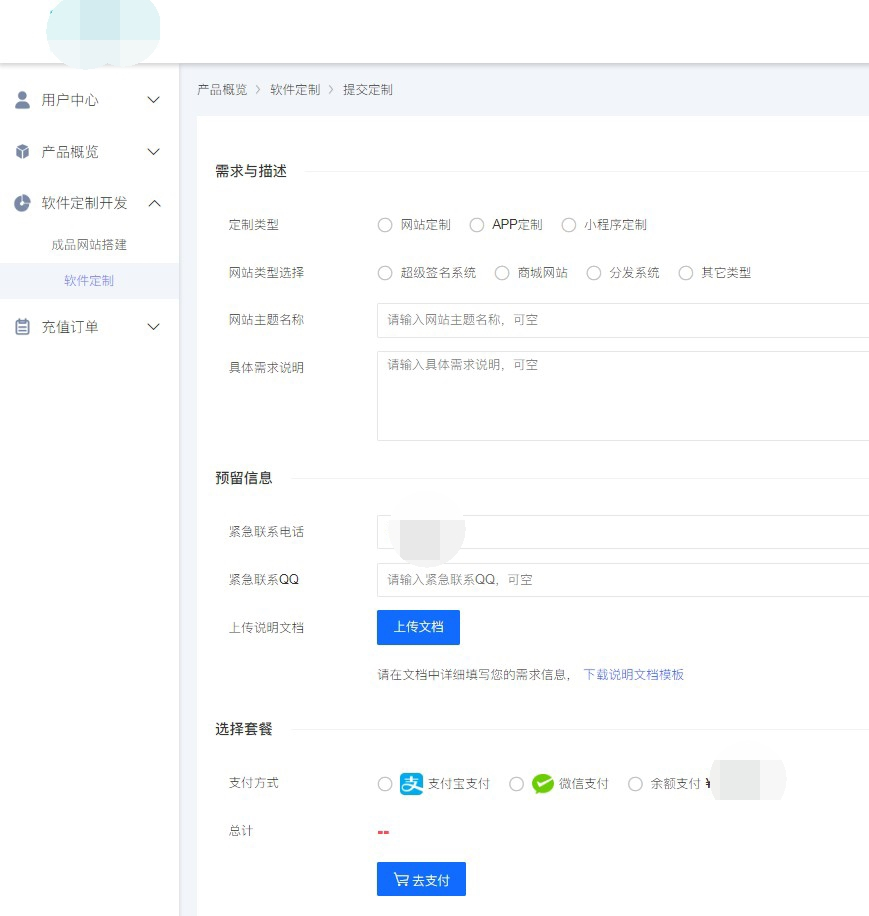Focus the 紧急联系电话 input field

click(x=623, y=532)
